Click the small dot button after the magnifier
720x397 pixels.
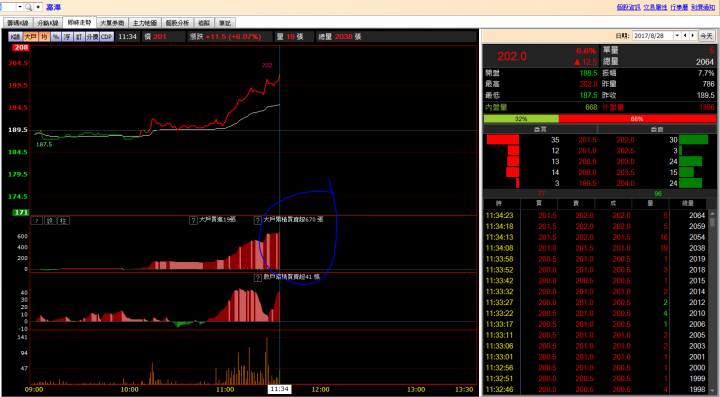tap(38, 7)
